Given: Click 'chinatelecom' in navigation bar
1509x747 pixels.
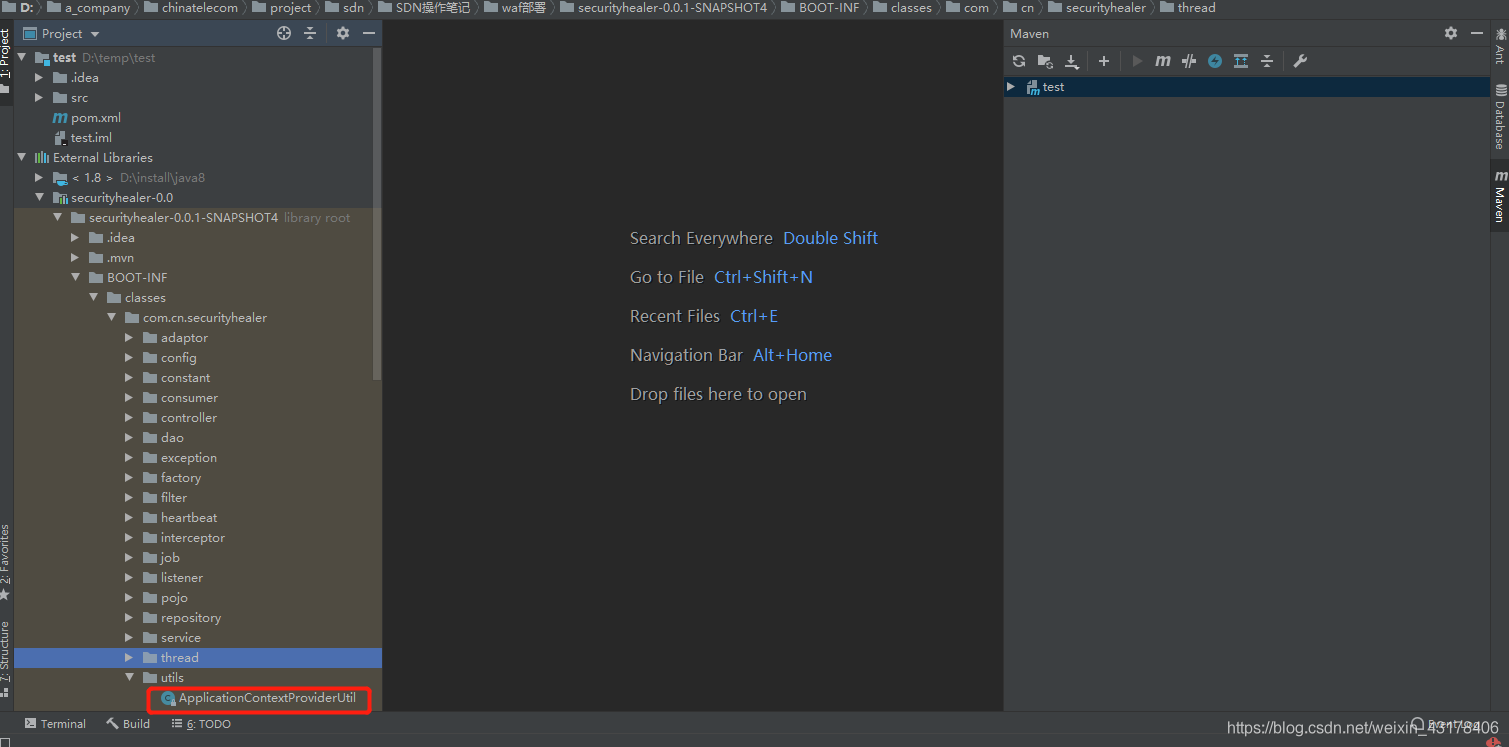Looking at the screenshot, I should 200,8.
